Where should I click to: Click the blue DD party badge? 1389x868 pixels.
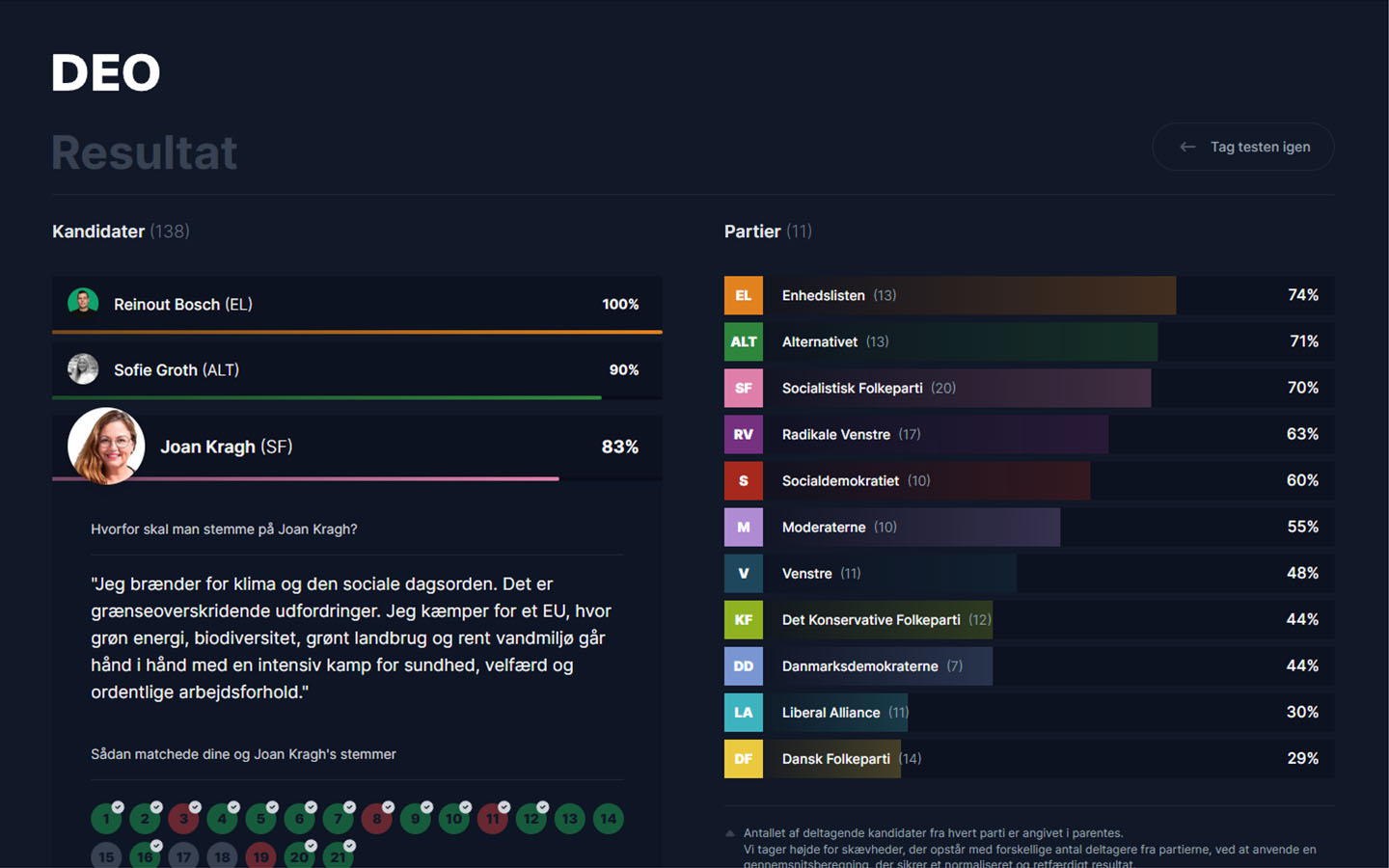tap(744, 665)
